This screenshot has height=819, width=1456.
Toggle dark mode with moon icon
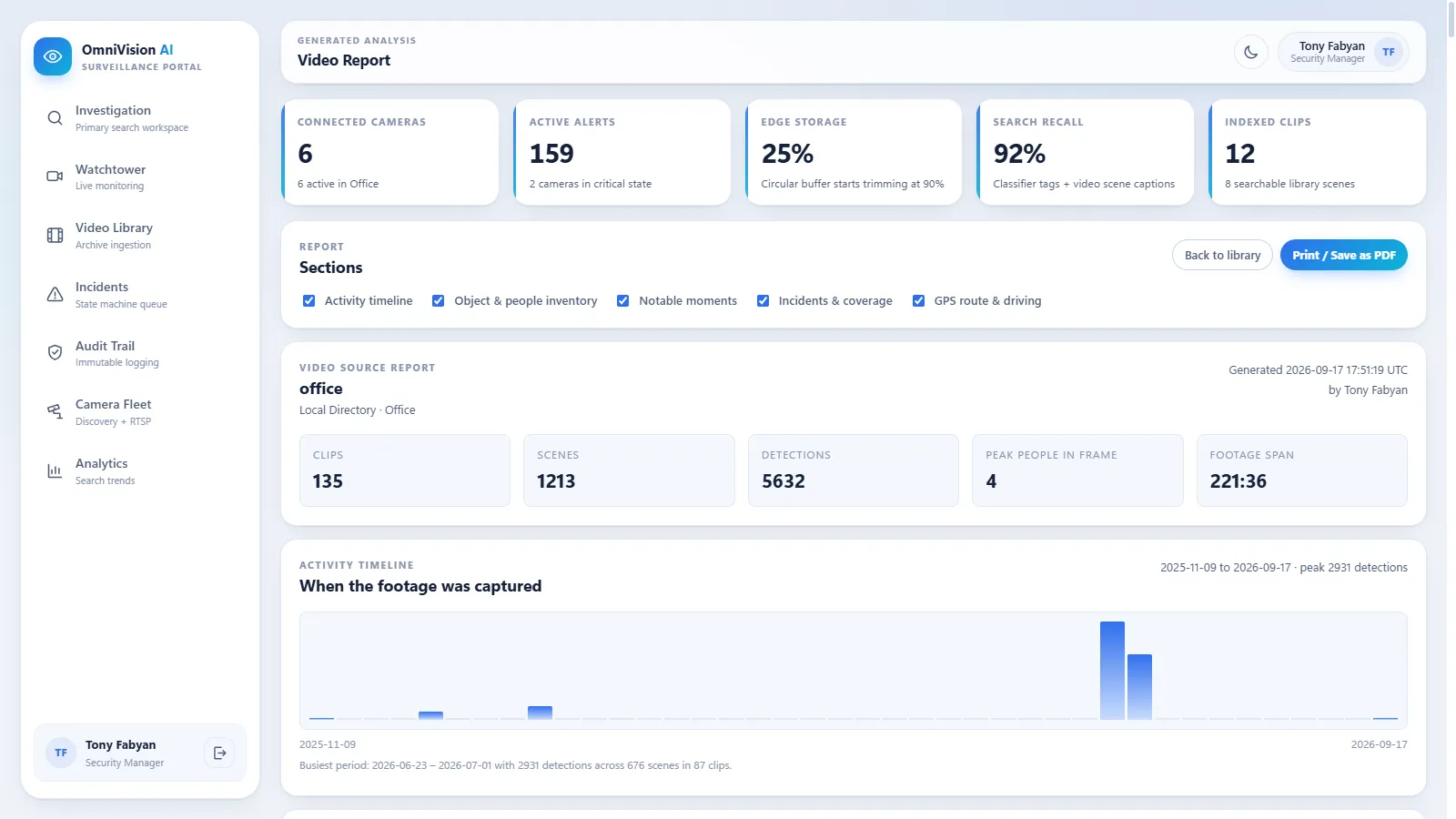(1251, 52)
